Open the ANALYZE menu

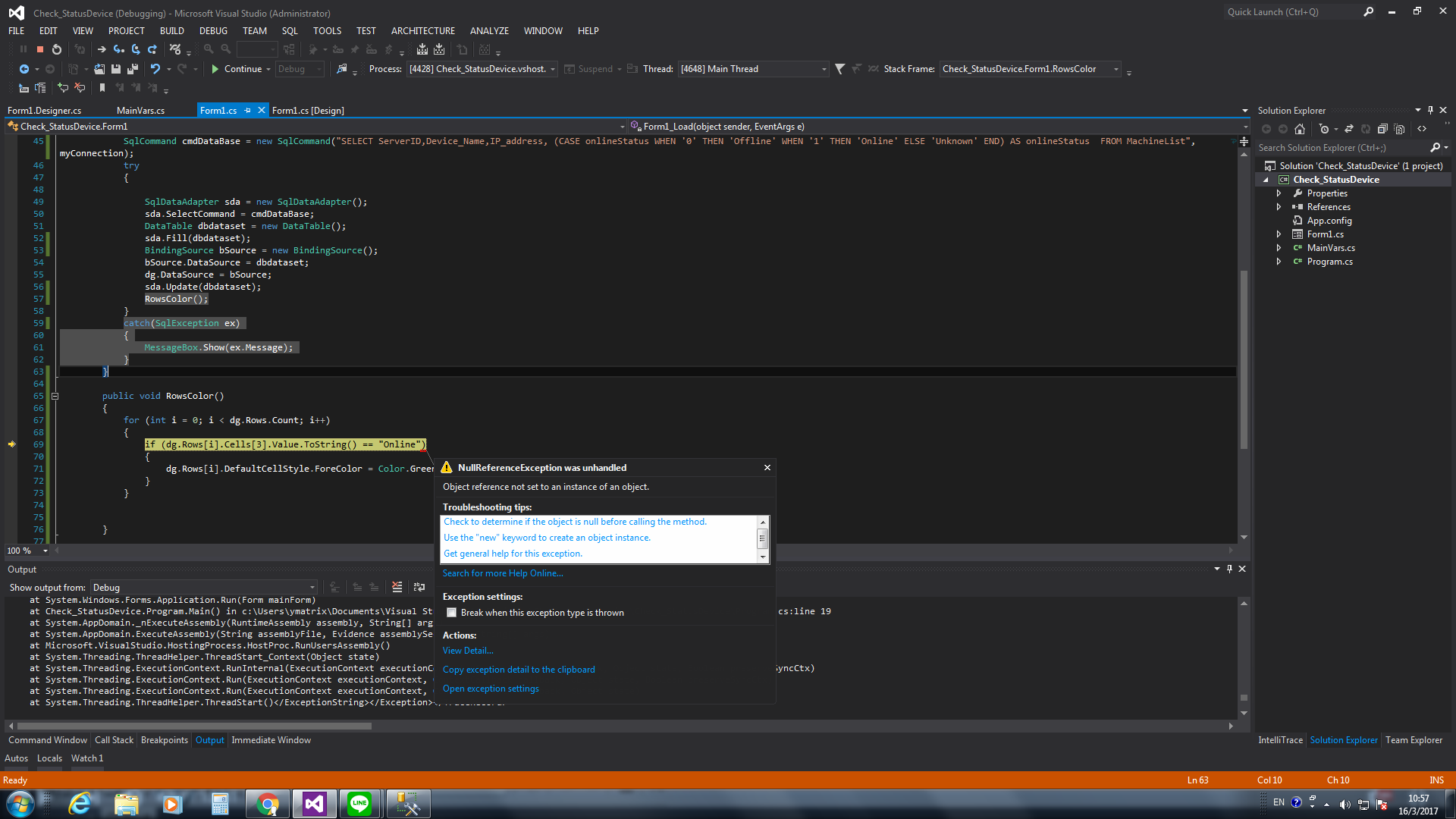point(489,31)
